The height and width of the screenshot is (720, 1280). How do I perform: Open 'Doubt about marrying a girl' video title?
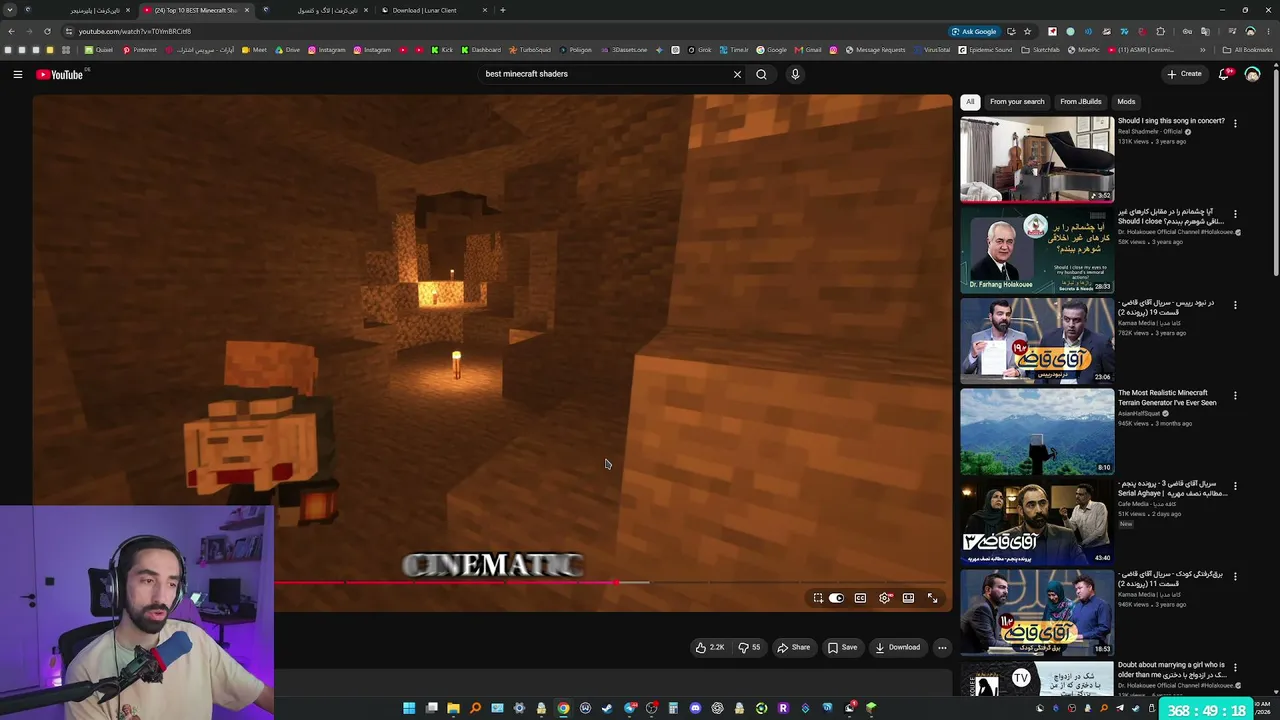point(1171,669)
